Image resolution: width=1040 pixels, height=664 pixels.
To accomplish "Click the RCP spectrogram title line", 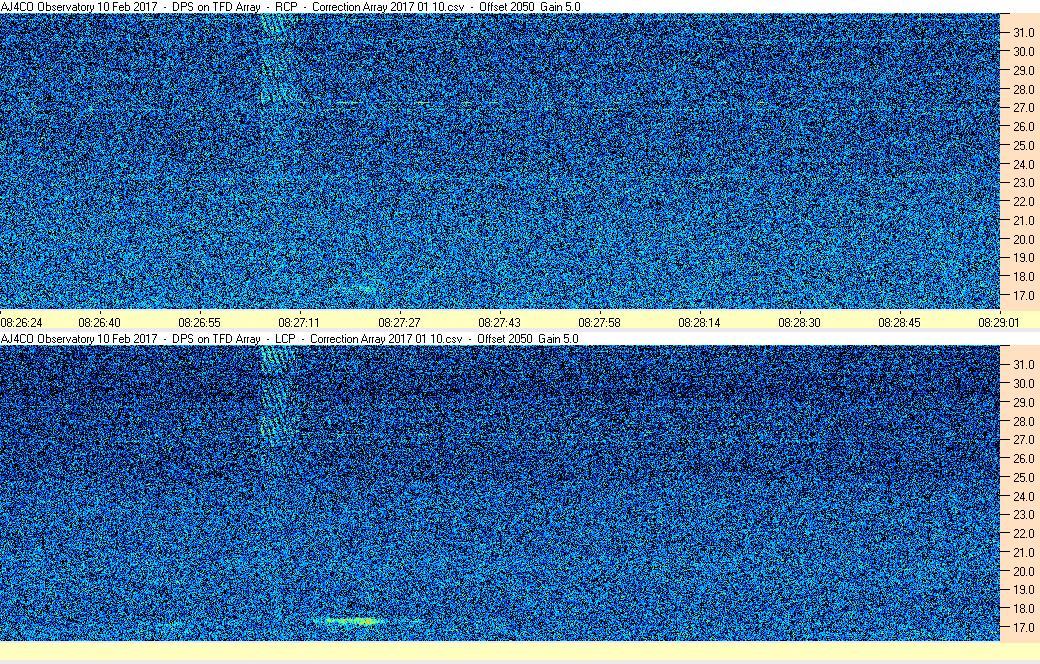I will tap(291, 7).
